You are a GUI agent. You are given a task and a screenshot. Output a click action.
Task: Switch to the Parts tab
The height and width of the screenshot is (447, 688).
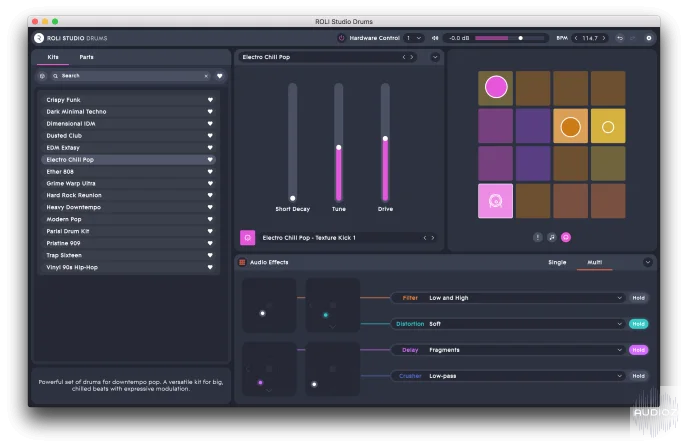tap(86, 57)
